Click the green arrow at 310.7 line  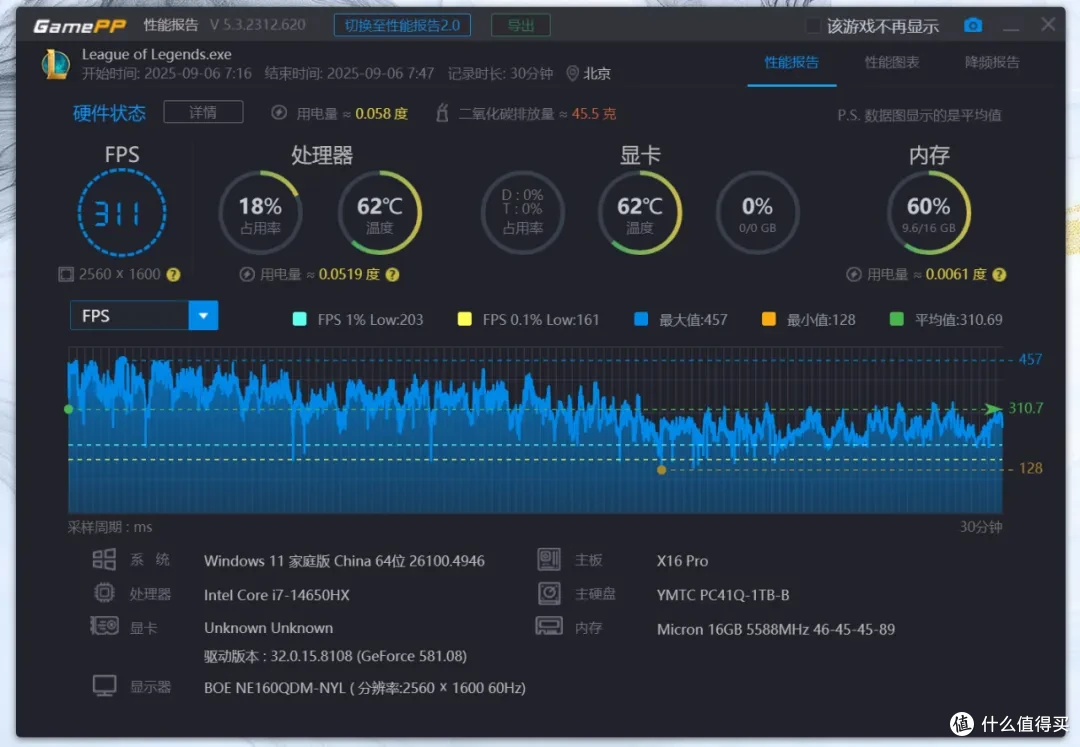tap(993, 409)
